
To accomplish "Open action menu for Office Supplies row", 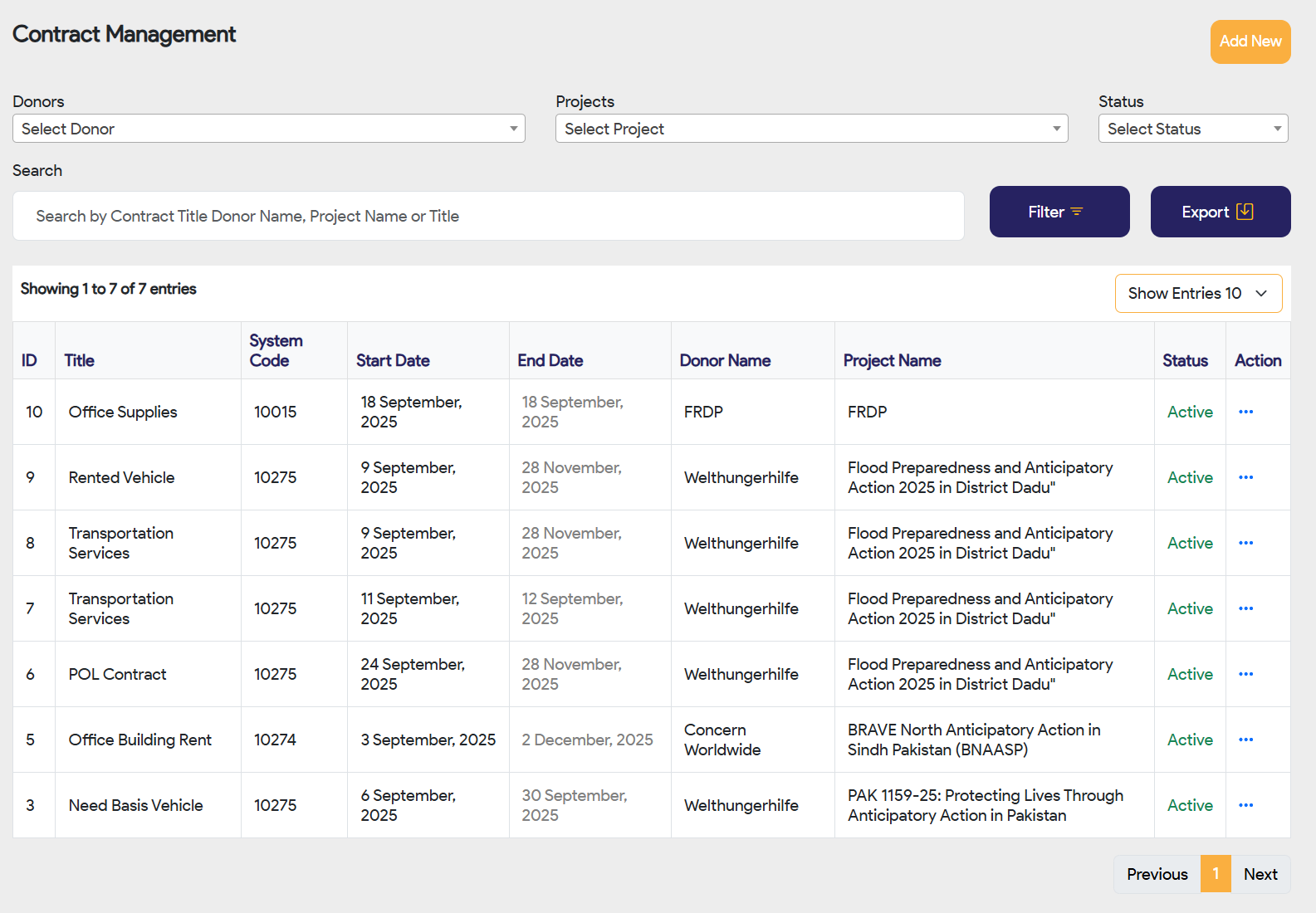I will point(1245,412).
